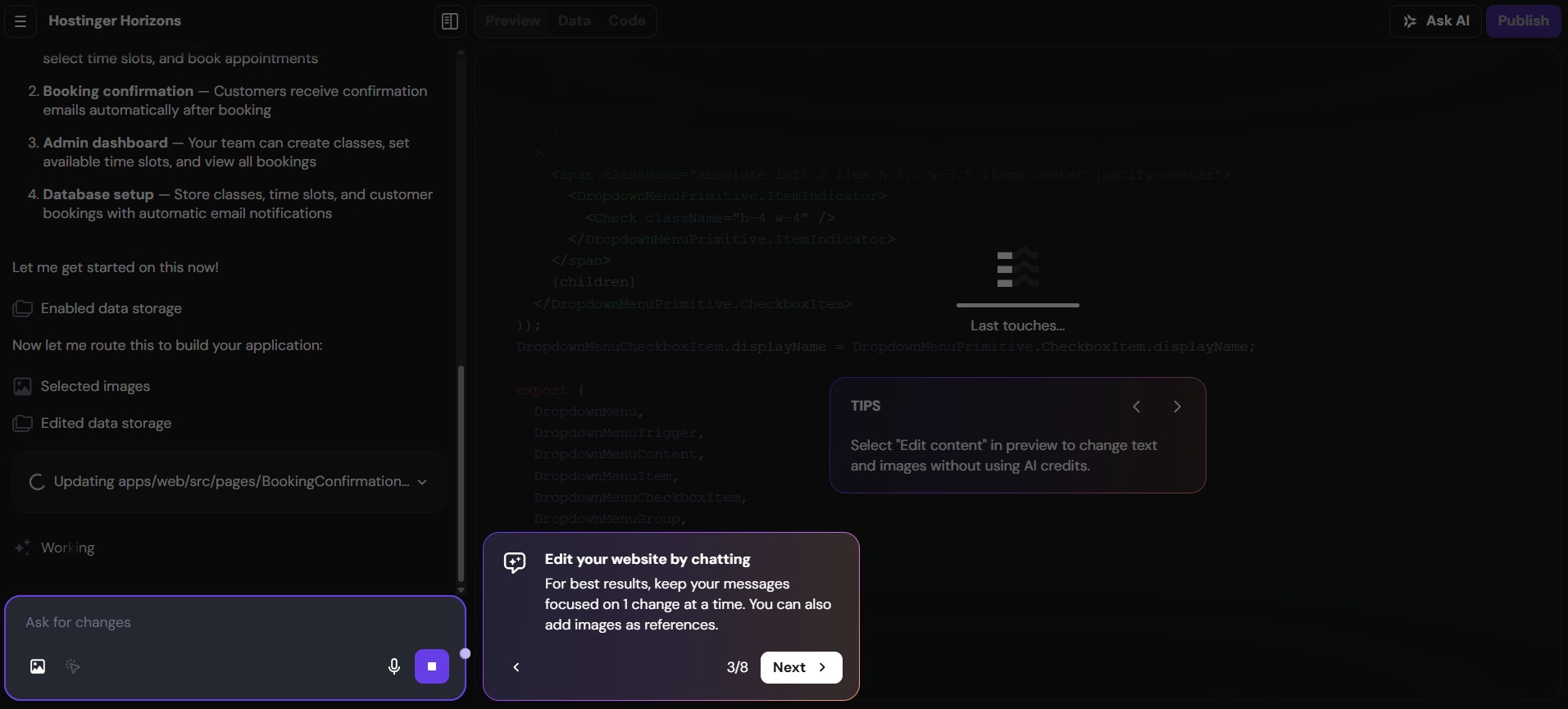Click the Edited data storage icon
The image size is (1568, 709).
(23, 424)
